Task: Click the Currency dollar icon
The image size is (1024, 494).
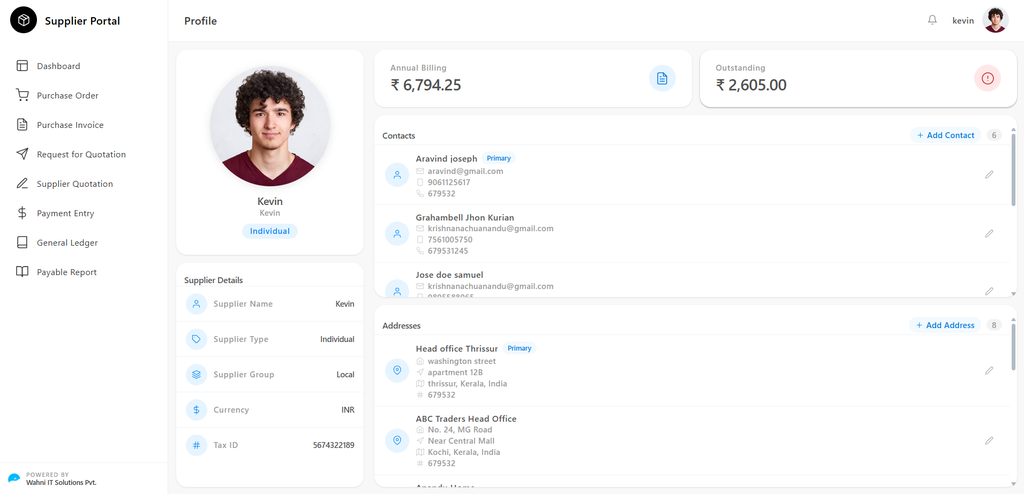Action: coord(196,410)
